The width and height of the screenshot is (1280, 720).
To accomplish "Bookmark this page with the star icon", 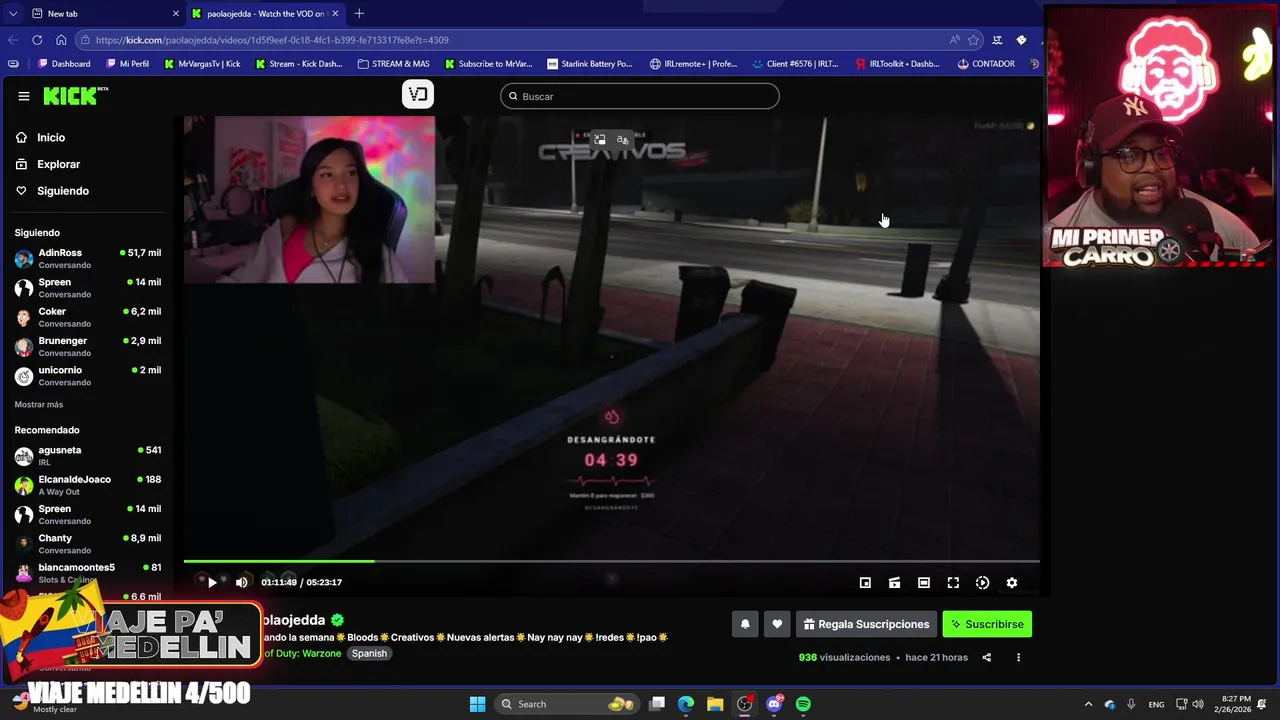I will [x=973, y=40].
